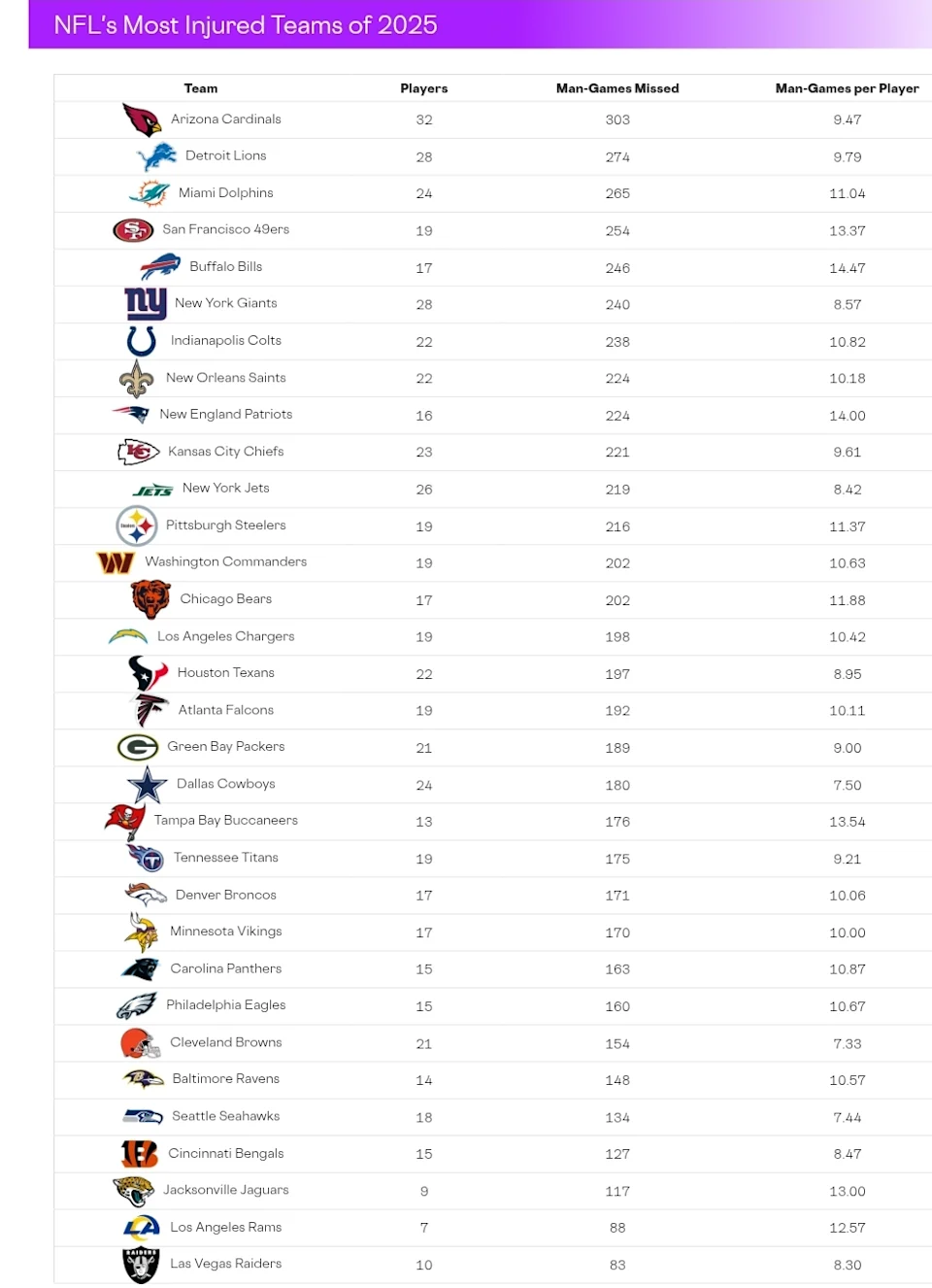Click the Miami Dolphins logo
Image resolution: width=932 pixels, height=1288 pixels.
[150, 193]
